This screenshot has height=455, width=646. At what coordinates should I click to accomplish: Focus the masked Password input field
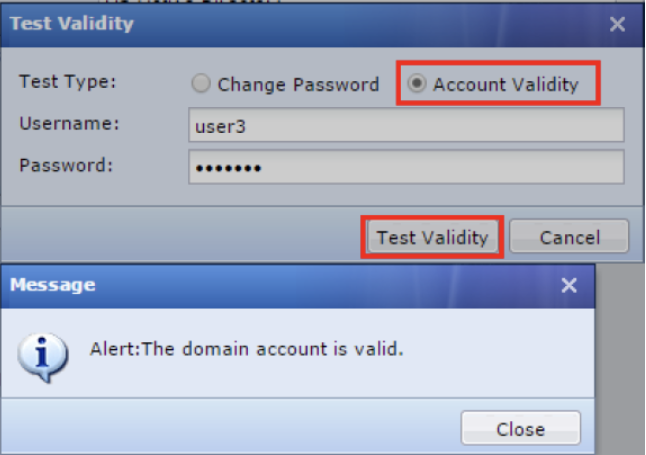pyautogui.click(x=405, y=167)
